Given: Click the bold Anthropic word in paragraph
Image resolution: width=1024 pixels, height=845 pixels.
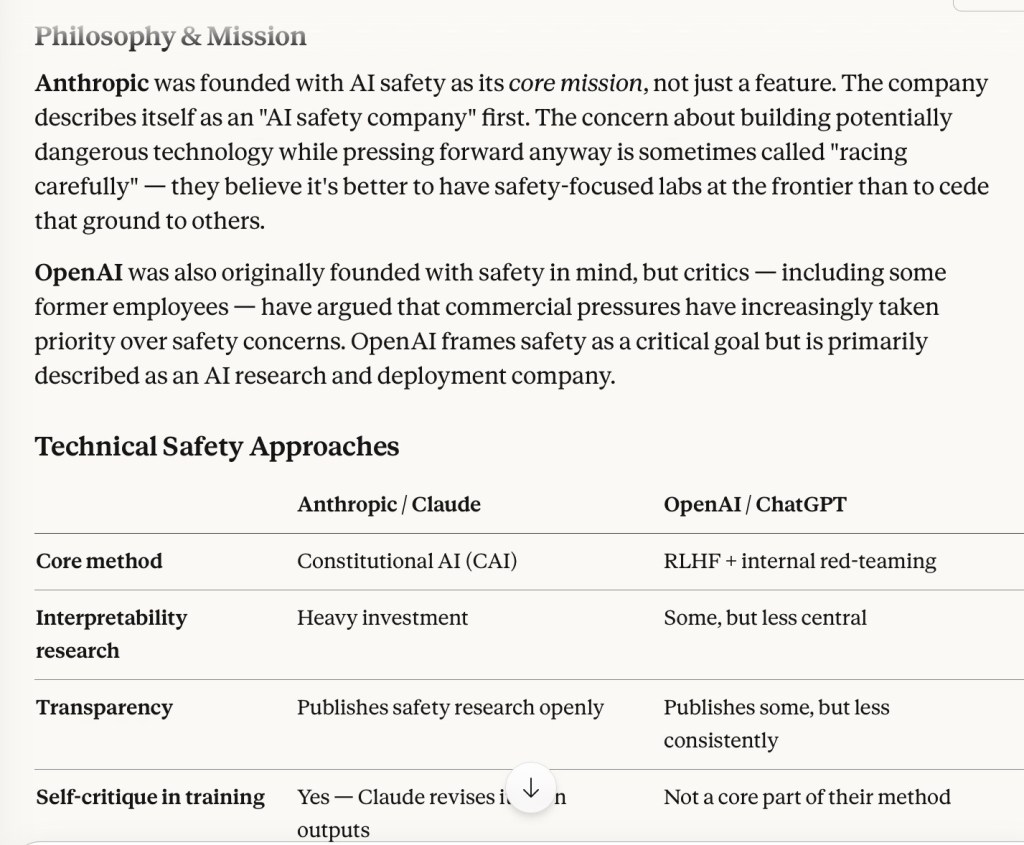Looking at the screenshot, I should click(x=92, y=83).
